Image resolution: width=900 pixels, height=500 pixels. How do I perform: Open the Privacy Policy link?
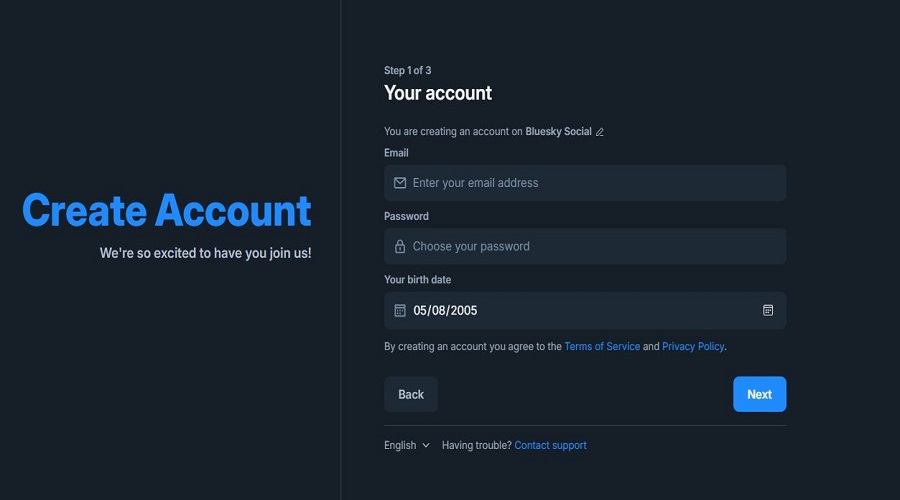coord(693,346)
